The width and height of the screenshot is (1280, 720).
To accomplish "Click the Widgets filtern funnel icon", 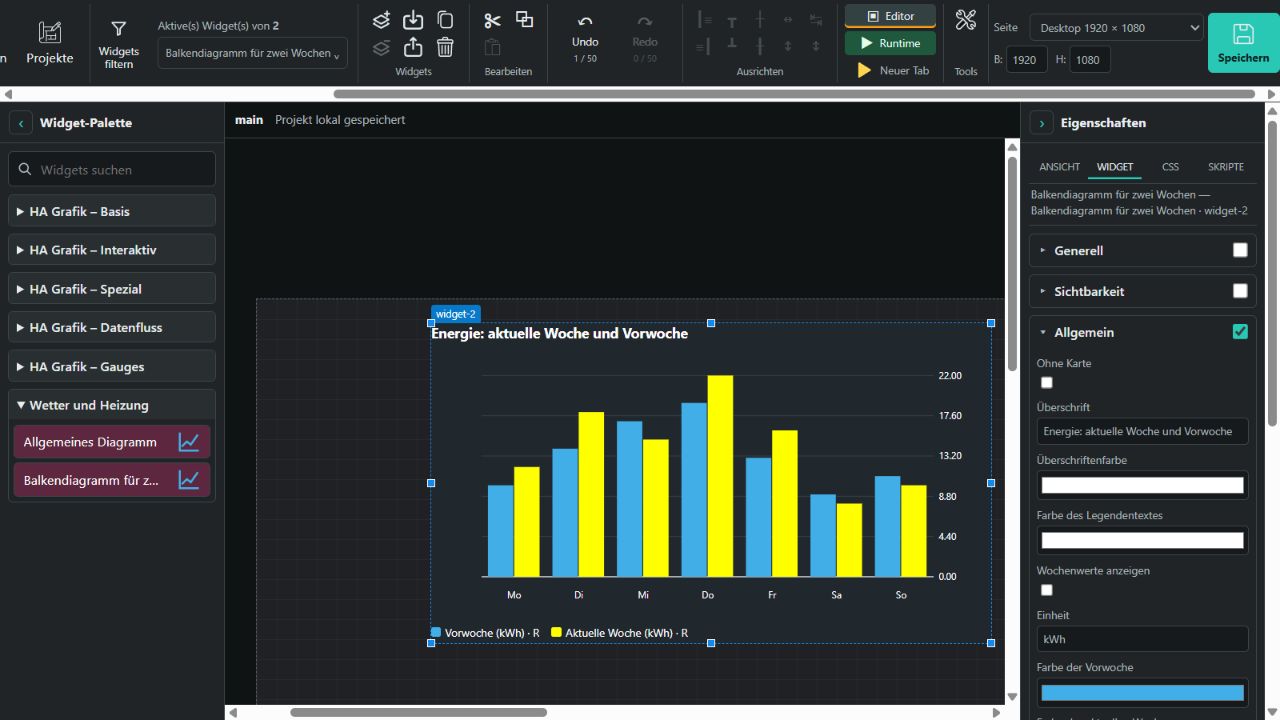I will 119,30.
